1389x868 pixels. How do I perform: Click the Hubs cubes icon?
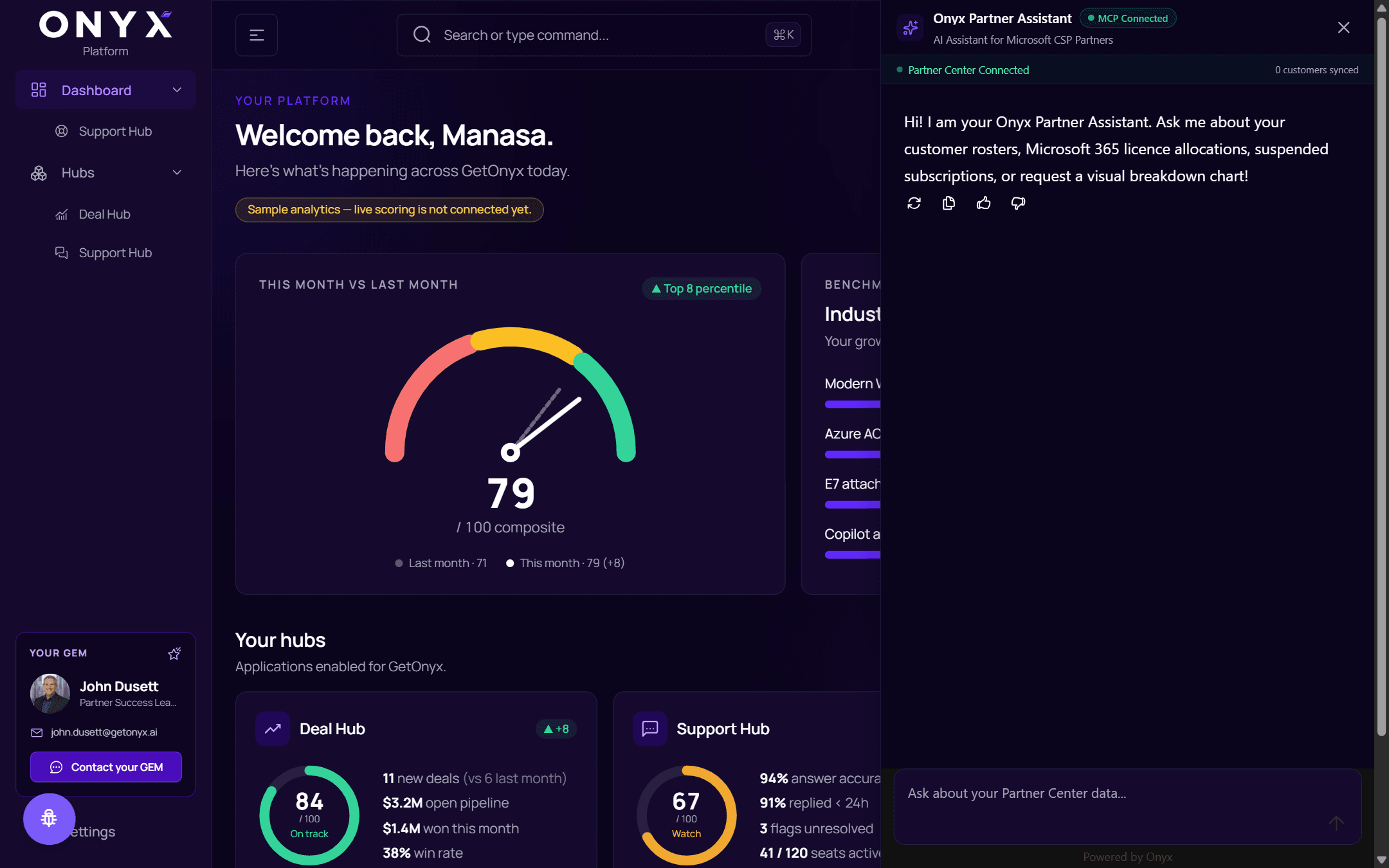tap(39, 173)
